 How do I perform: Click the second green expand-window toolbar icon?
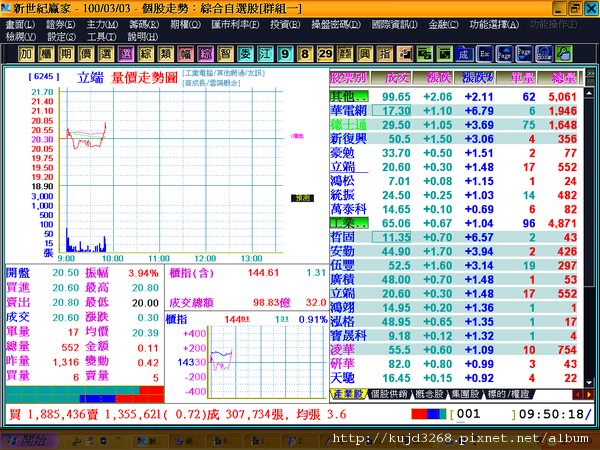point(444,54)
